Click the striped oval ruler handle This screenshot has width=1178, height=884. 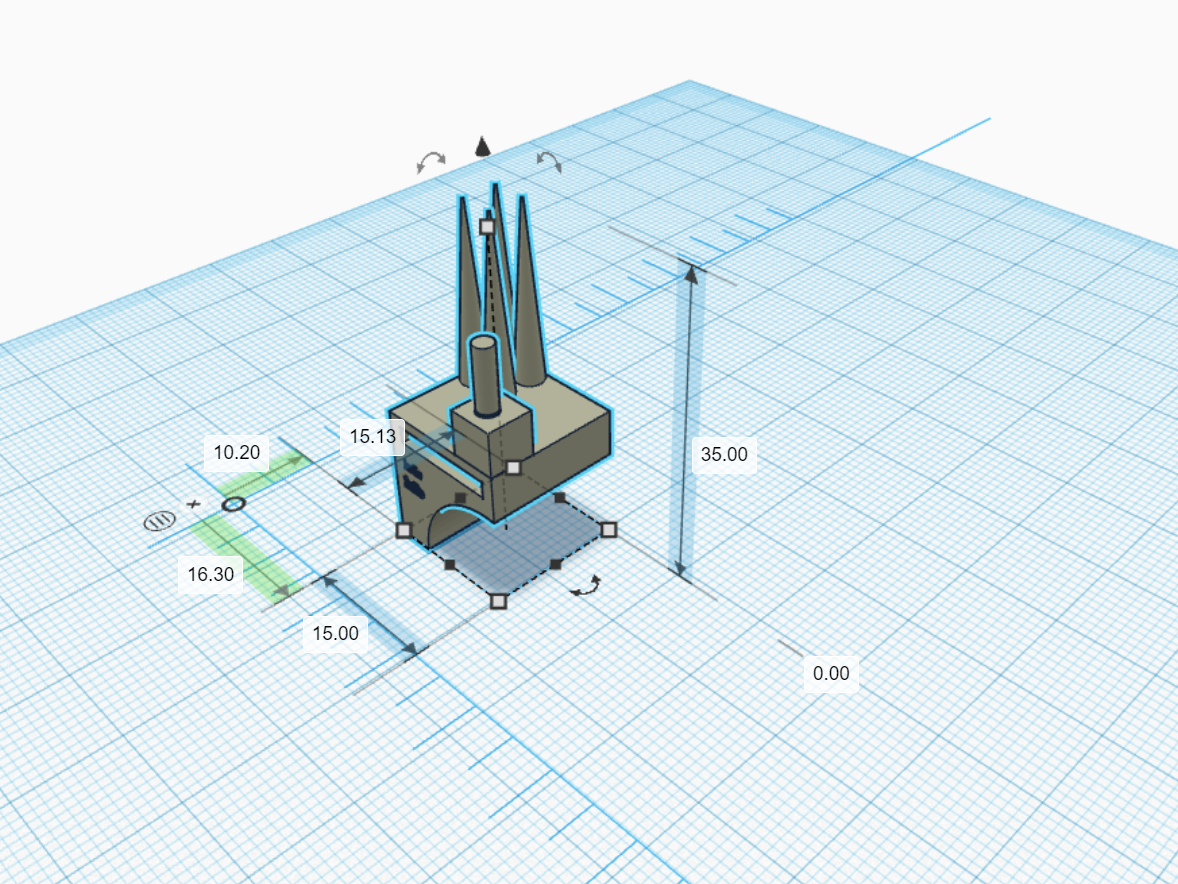pyautogui.click(x=159, y=520)
